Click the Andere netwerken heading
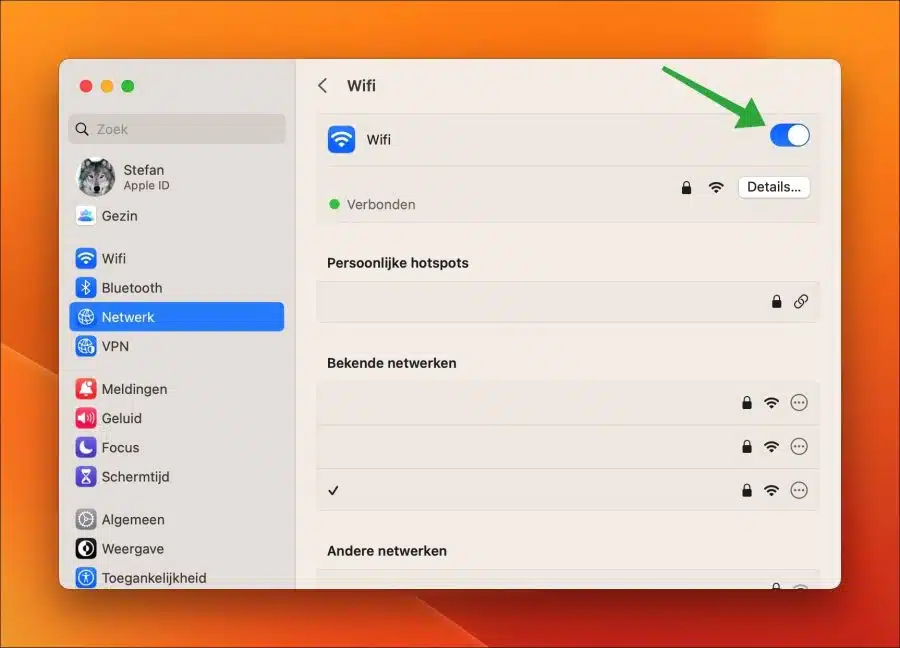The height and width of the screenshot is (648, 900). click(x=387, y=551)
